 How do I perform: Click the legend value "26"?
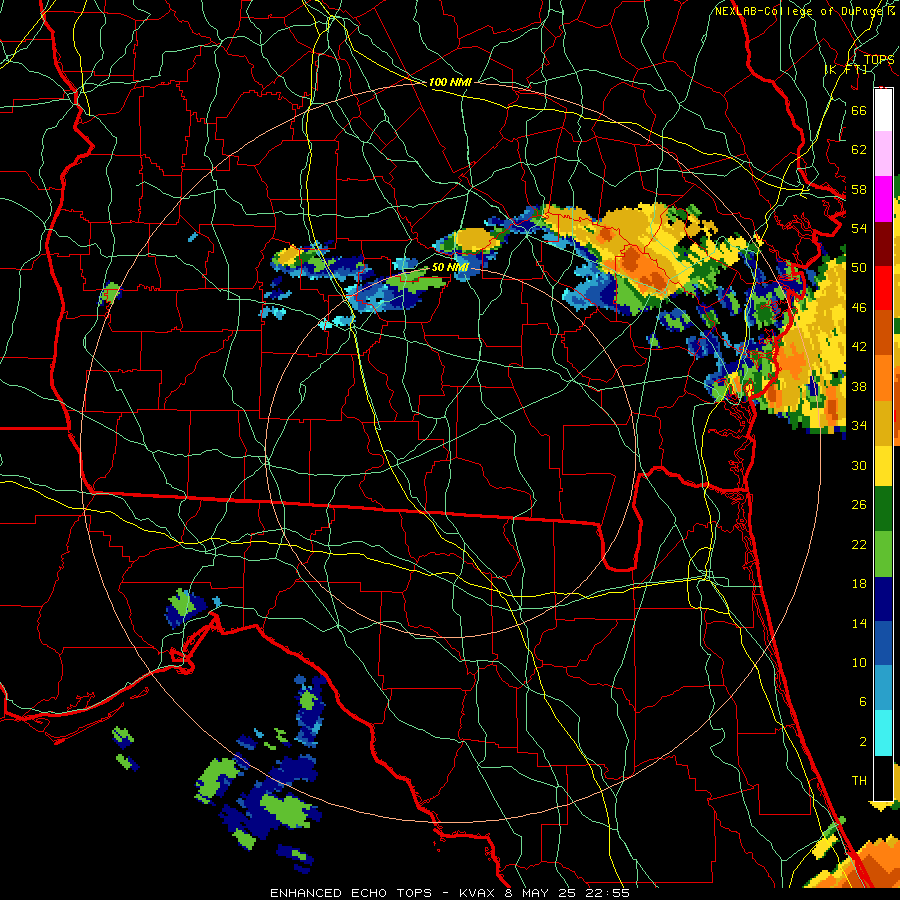[859, 505]
